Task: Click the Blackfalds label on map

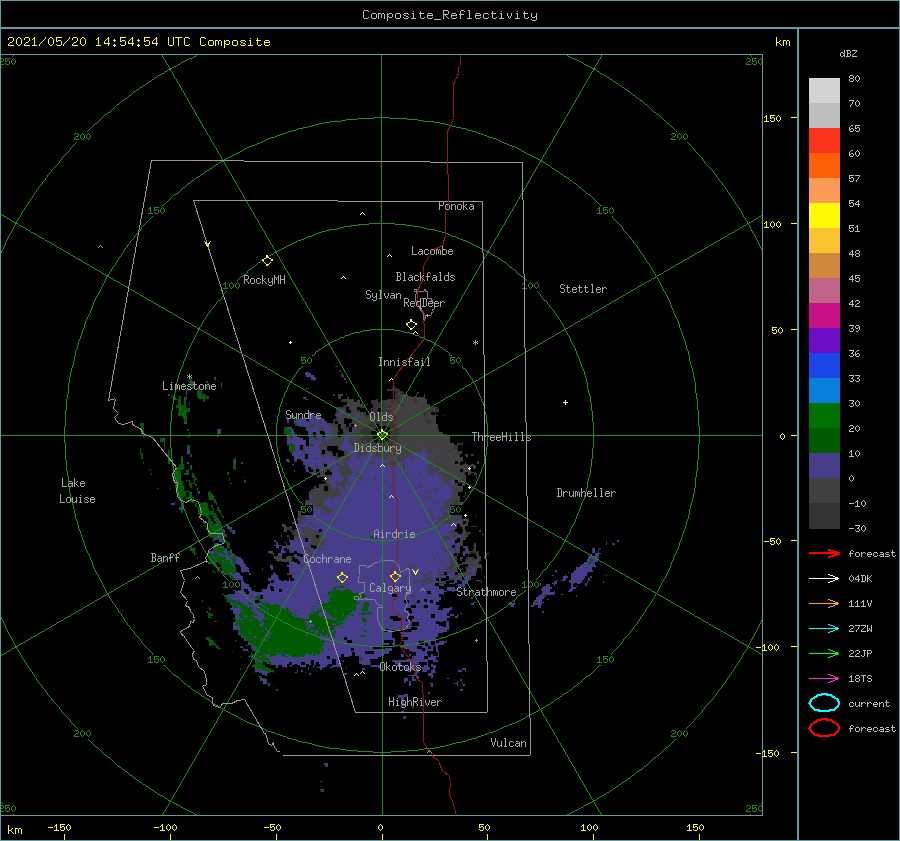Action: [x=425, y=277]
